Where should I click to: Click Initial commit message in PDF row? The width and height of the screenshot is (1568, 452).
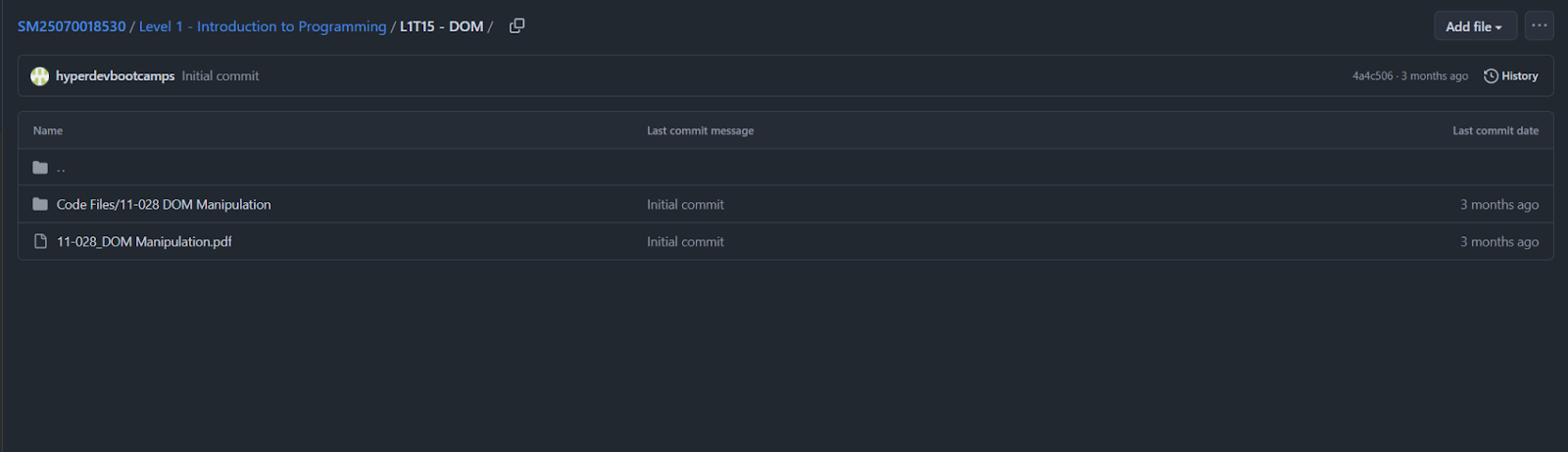(685, 242)
